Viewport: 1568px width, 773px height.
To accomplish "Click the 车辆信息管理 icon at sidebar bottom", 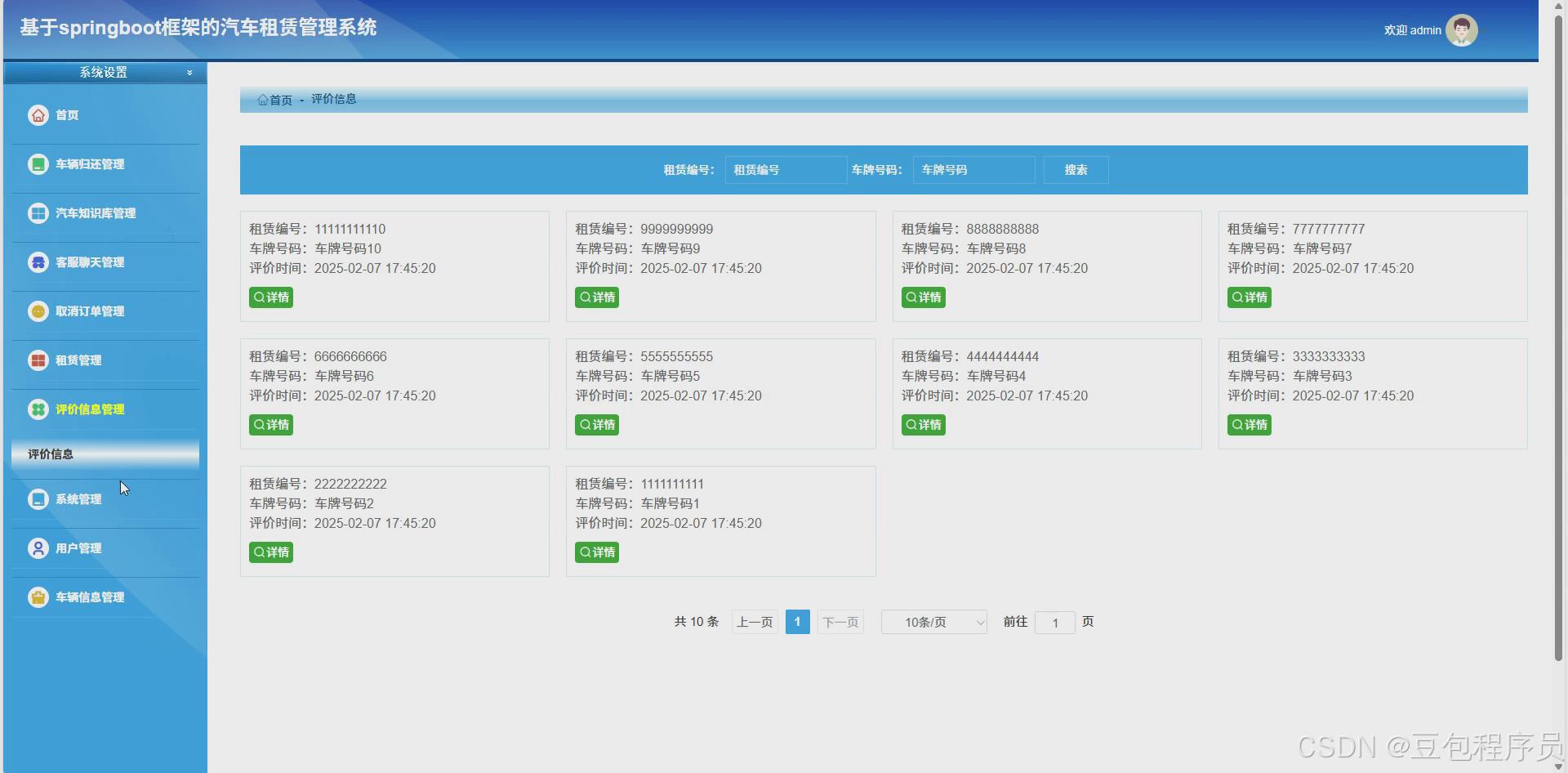I will 38,597.
